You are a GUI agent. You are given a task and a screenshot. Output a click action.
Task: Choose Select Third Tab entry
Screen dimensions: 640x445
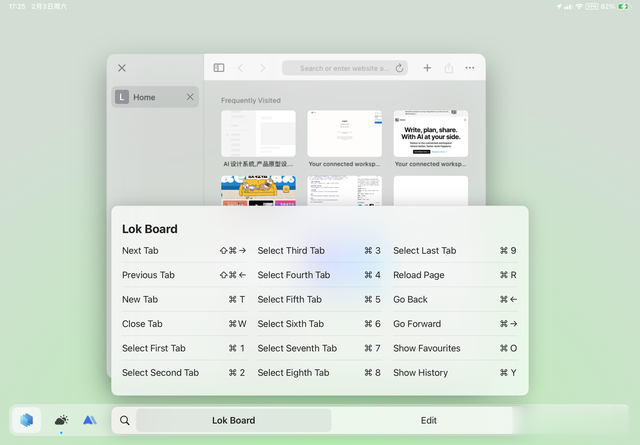click(320, 250)
